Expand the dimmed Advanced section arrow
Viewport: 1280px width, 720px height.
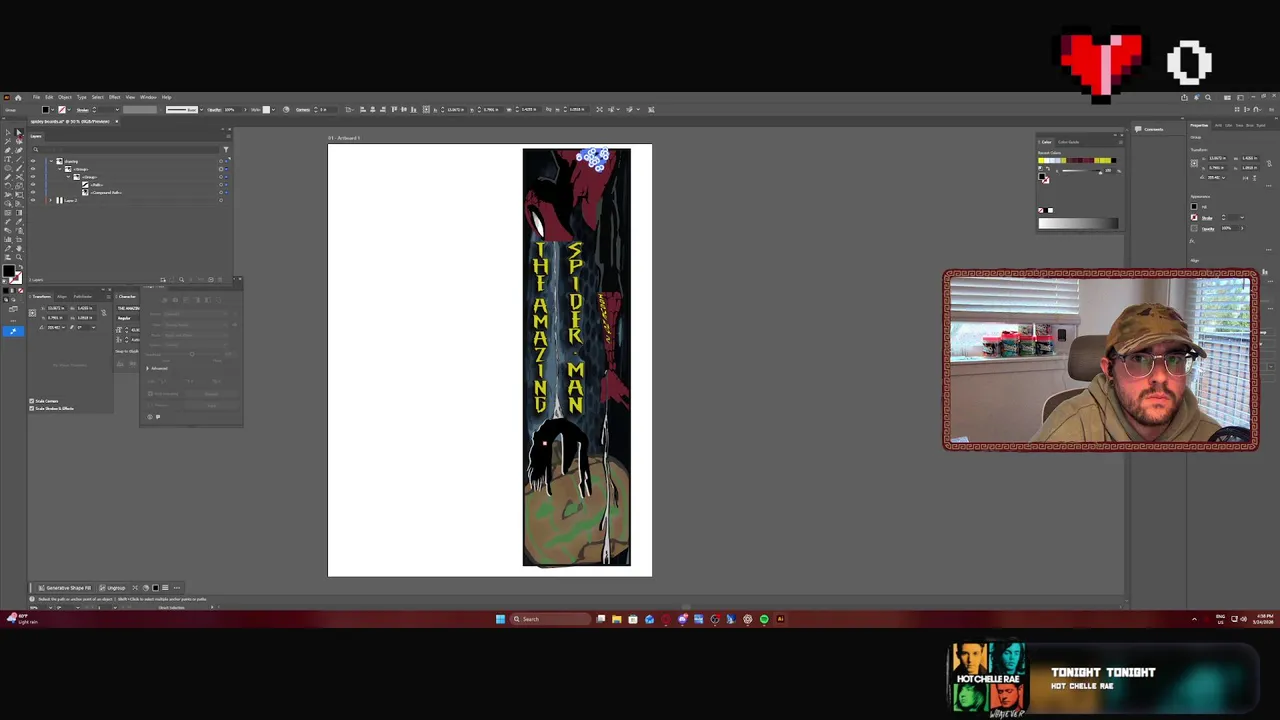pos(147,368)
